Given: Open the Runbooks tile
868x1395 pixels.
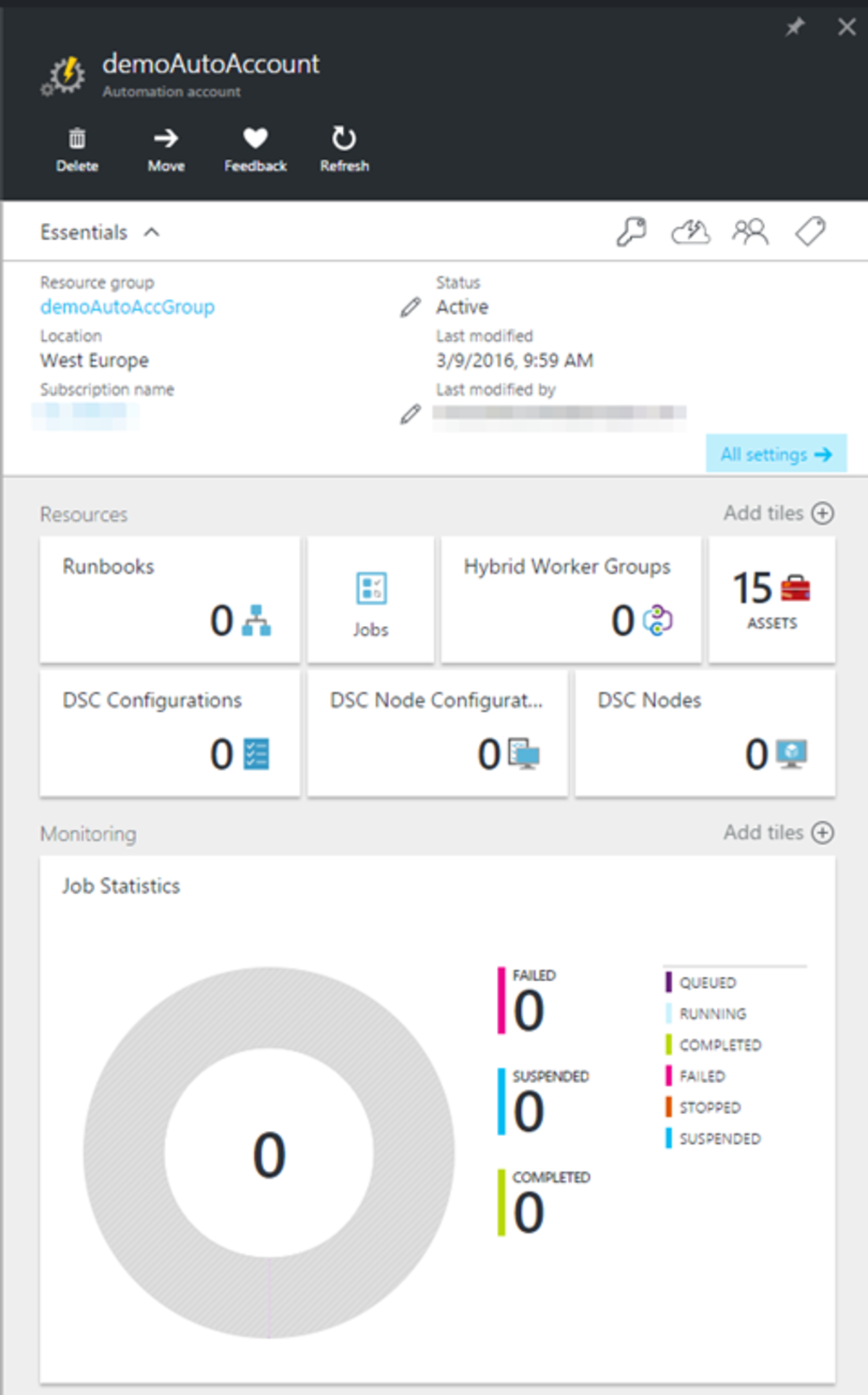Looking at the screenshot, I should (x=170, y=599).
